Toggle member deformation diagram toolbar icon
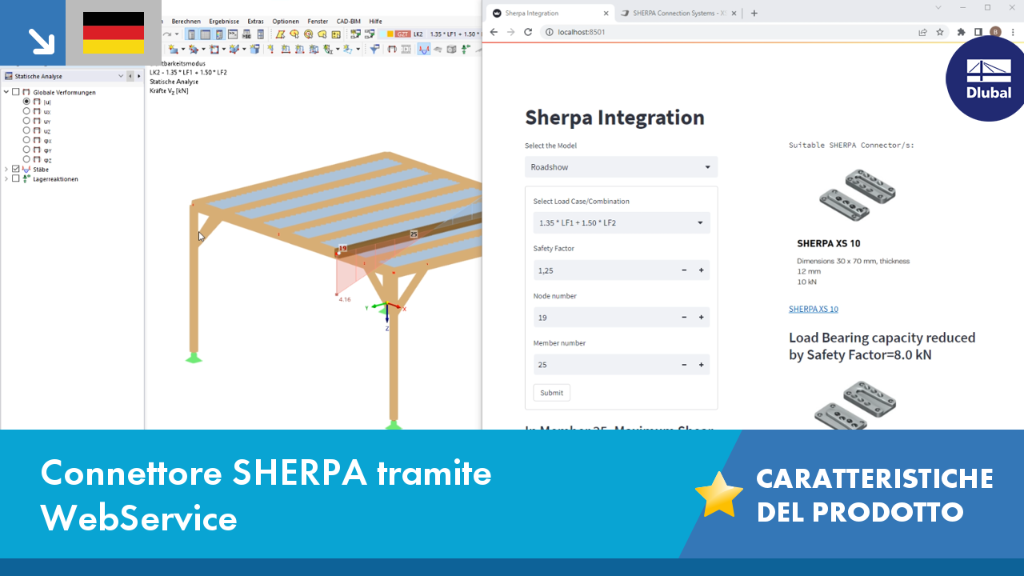This screenshot has width=1024, height=576. tap(424, 49)
